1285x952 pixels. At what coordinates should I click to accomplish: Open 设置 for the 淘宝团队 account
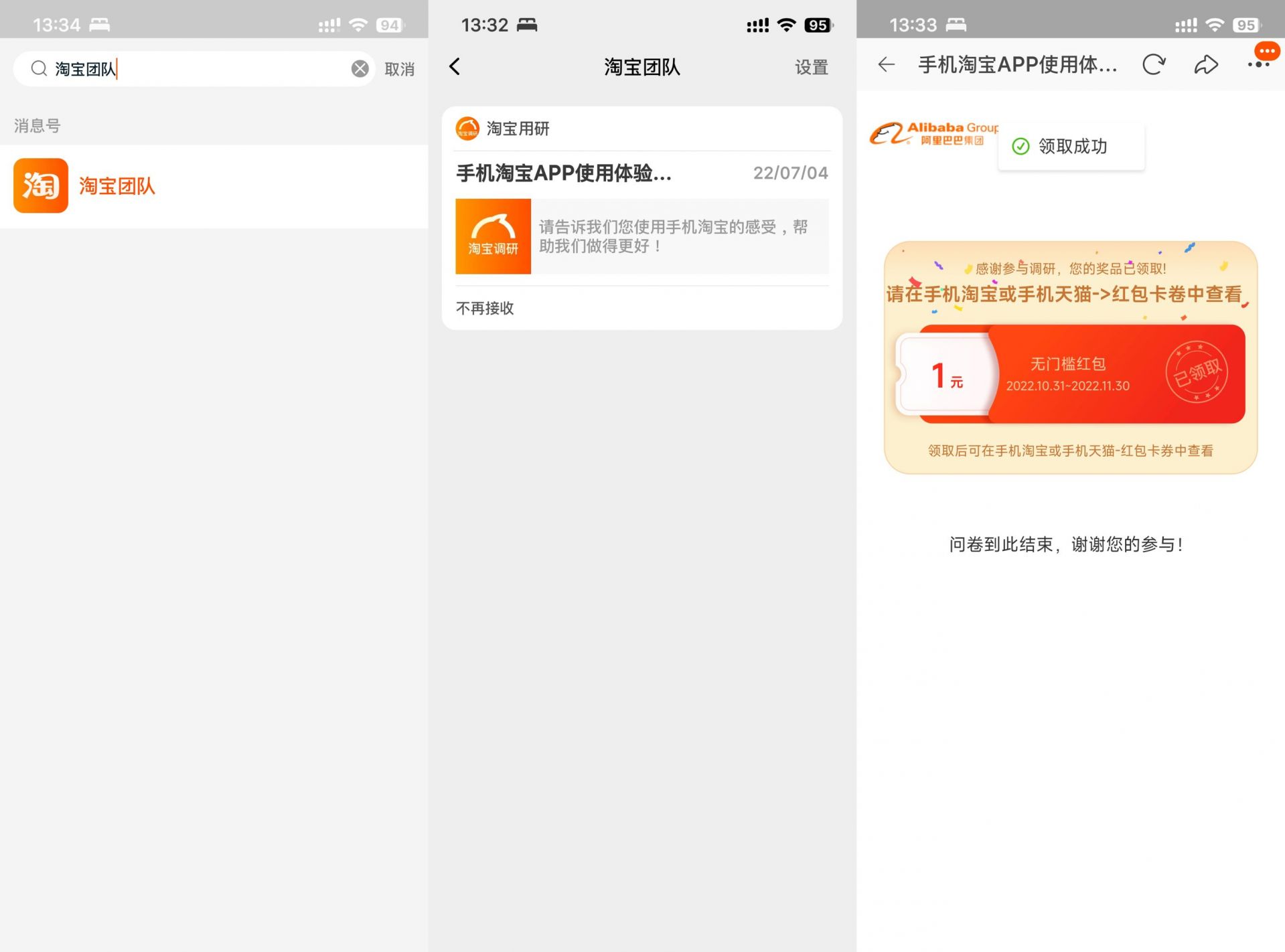[x=812, y=68]
